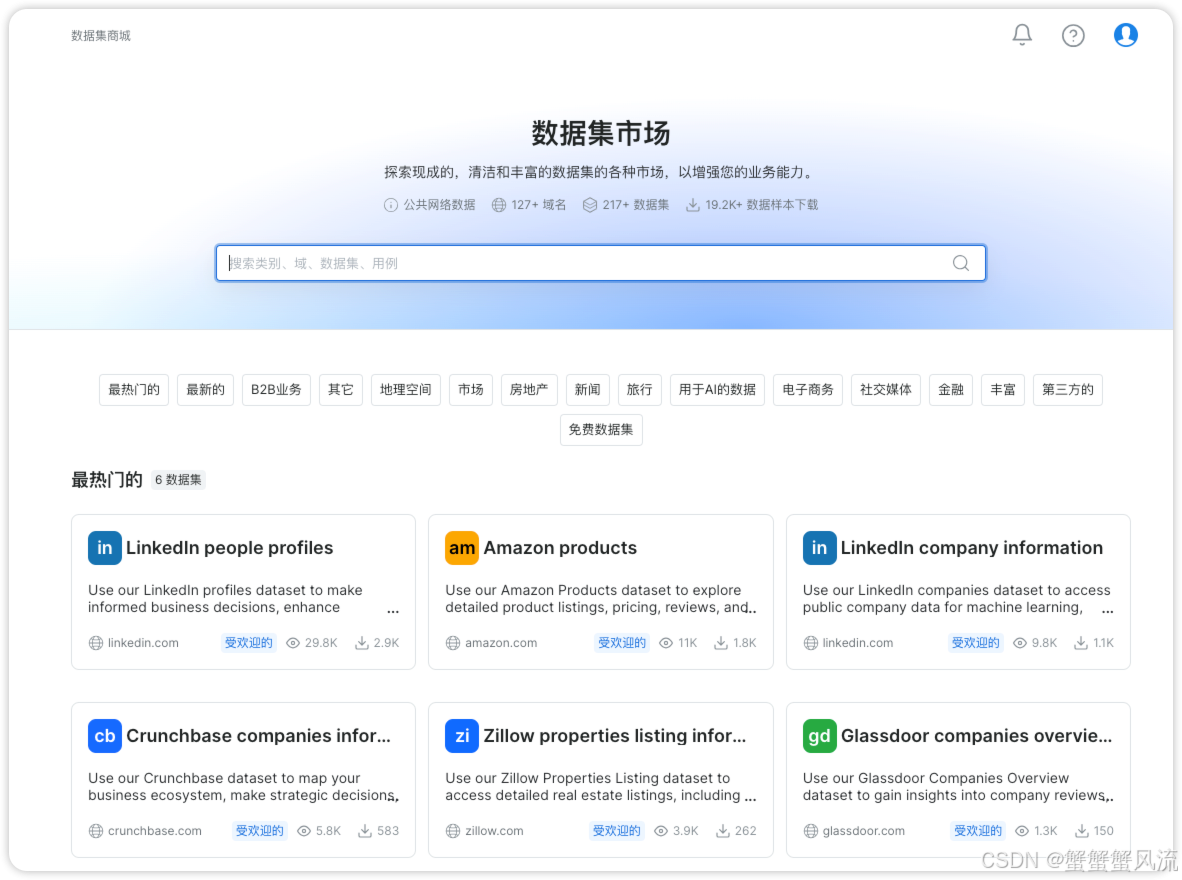1182x880 pixels.
Task: Open Crunchbase companies information dataset title
Action: pyautogui.click(x=259, y=736)
